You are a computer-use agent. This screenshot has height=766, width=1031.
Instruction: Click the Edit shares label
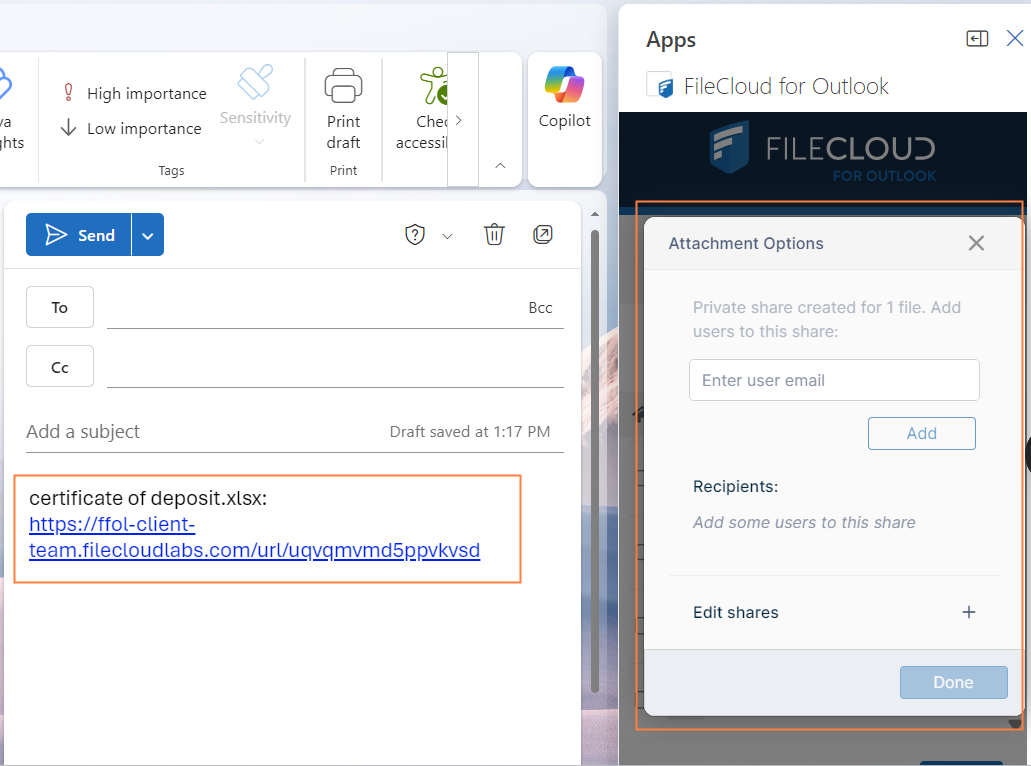[736, 612]
